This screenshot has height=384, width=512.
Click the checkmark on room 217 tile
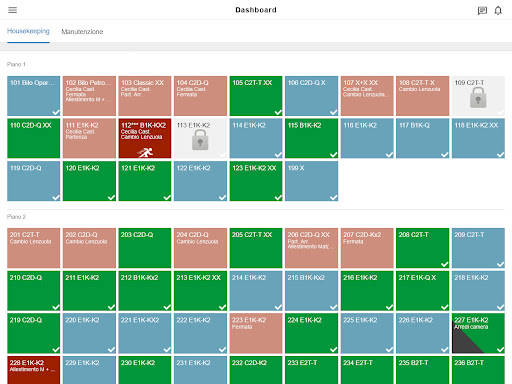pos(445,307)
